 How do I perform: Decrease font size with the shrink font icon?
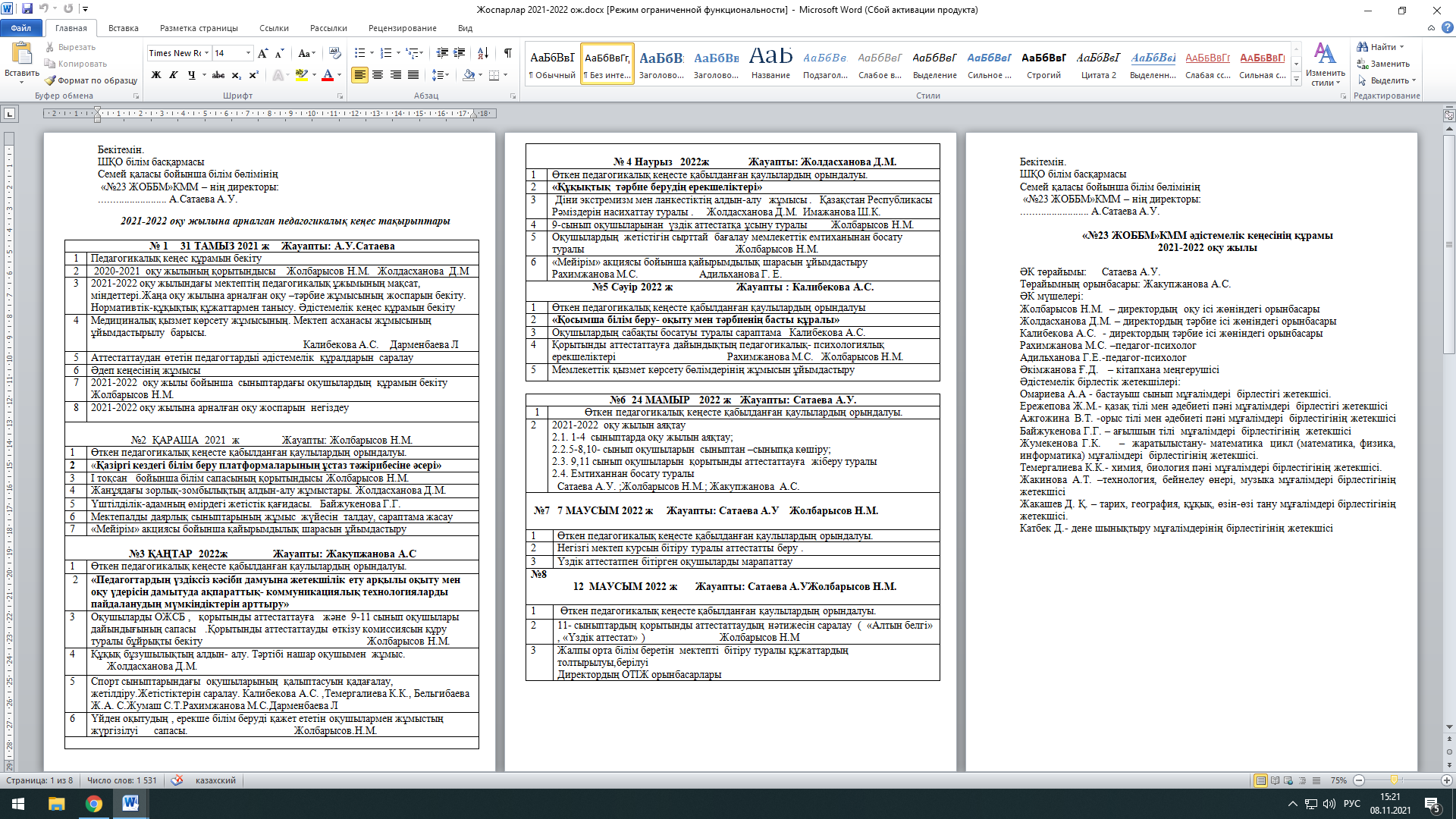pos(279,53)
